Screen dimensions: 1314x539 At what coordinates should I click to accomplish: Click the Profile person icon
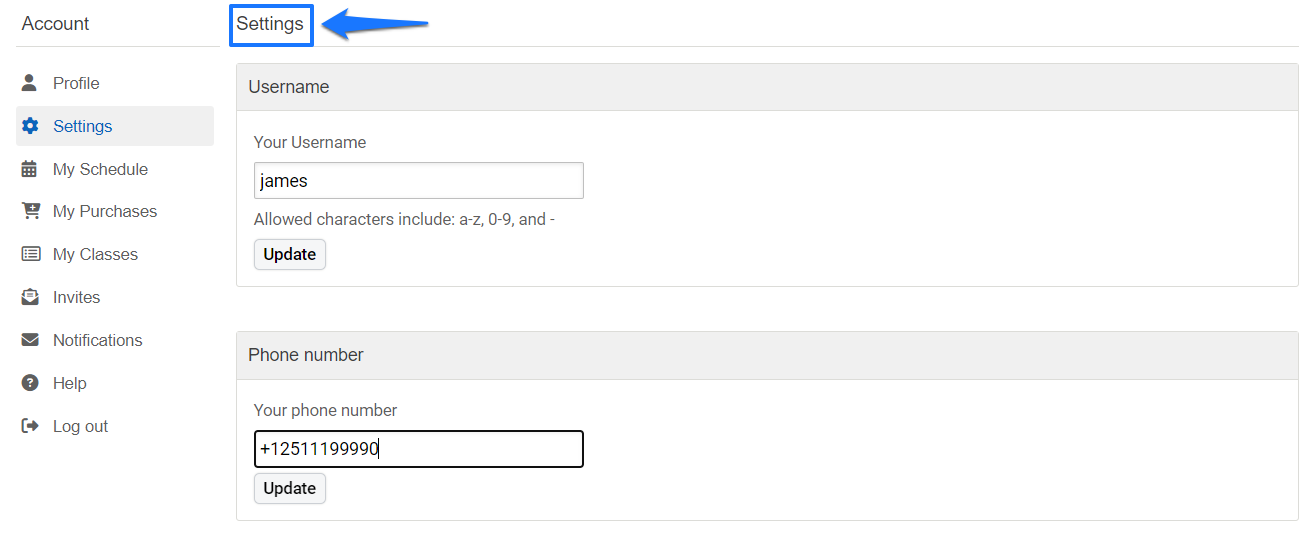point(30,83)
